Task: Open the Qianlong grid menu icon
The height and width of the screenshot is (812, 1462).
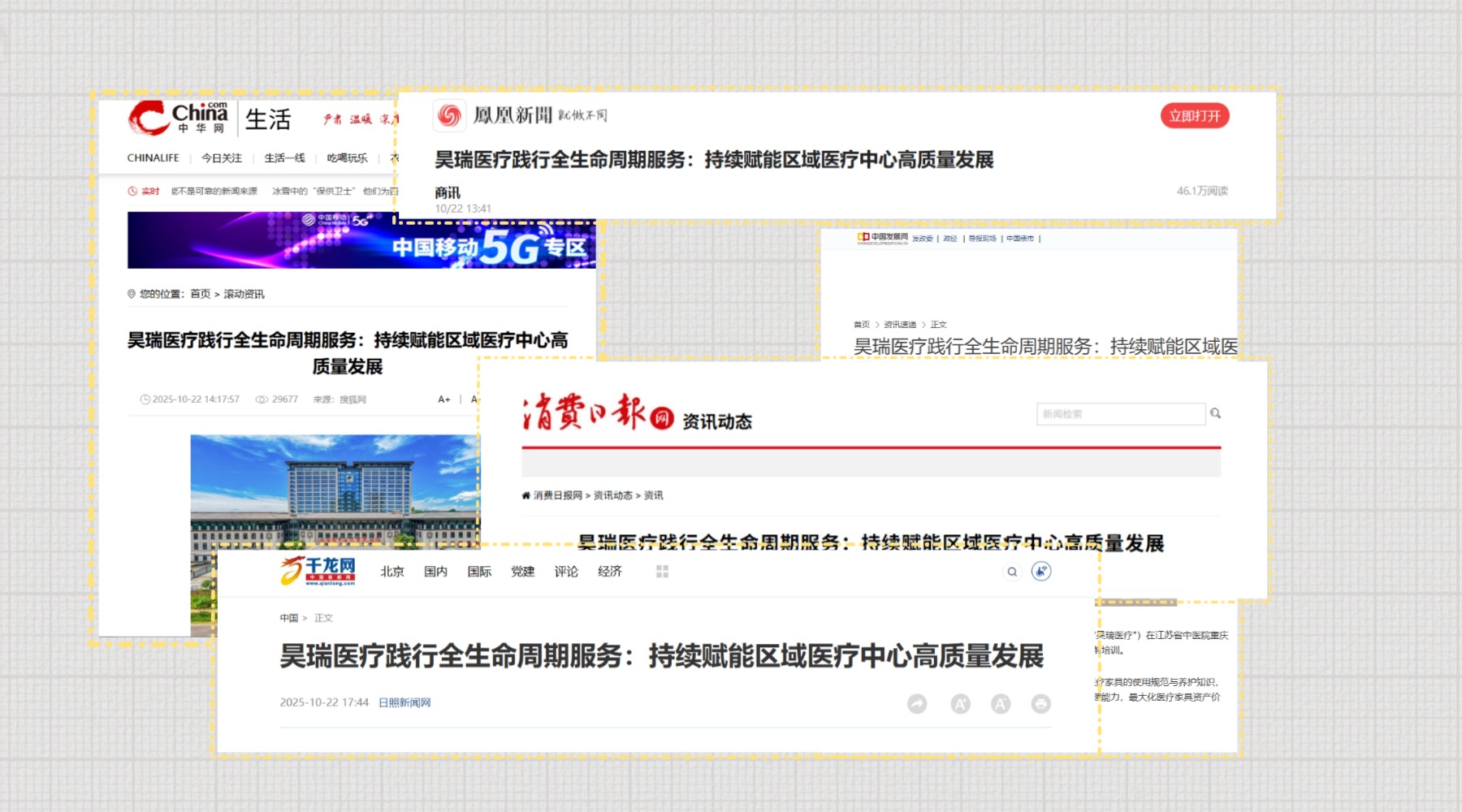Action: [662, 572]
